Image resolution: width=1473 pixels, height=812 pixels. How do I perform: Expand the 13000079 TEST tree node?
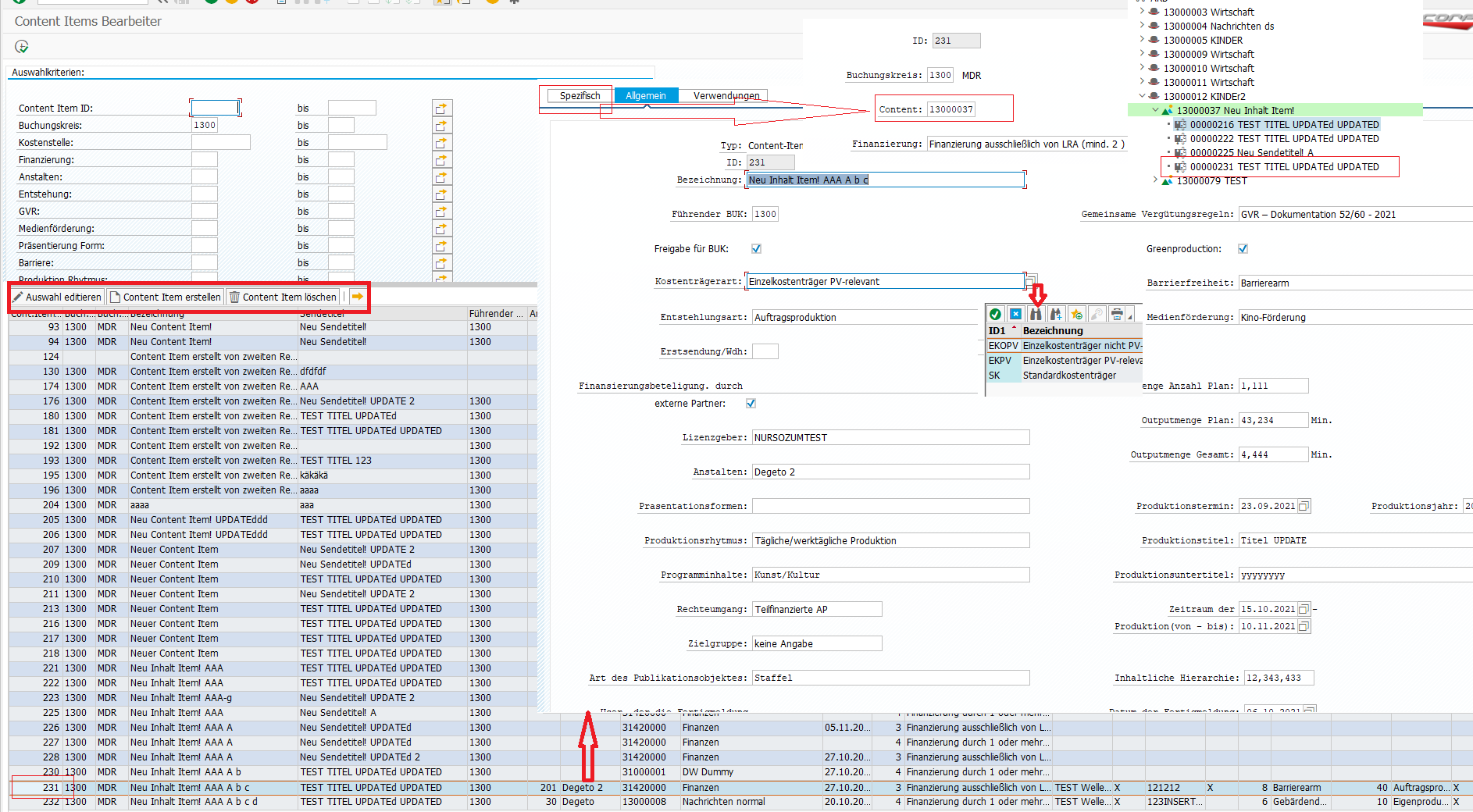tap(1155, 180)
